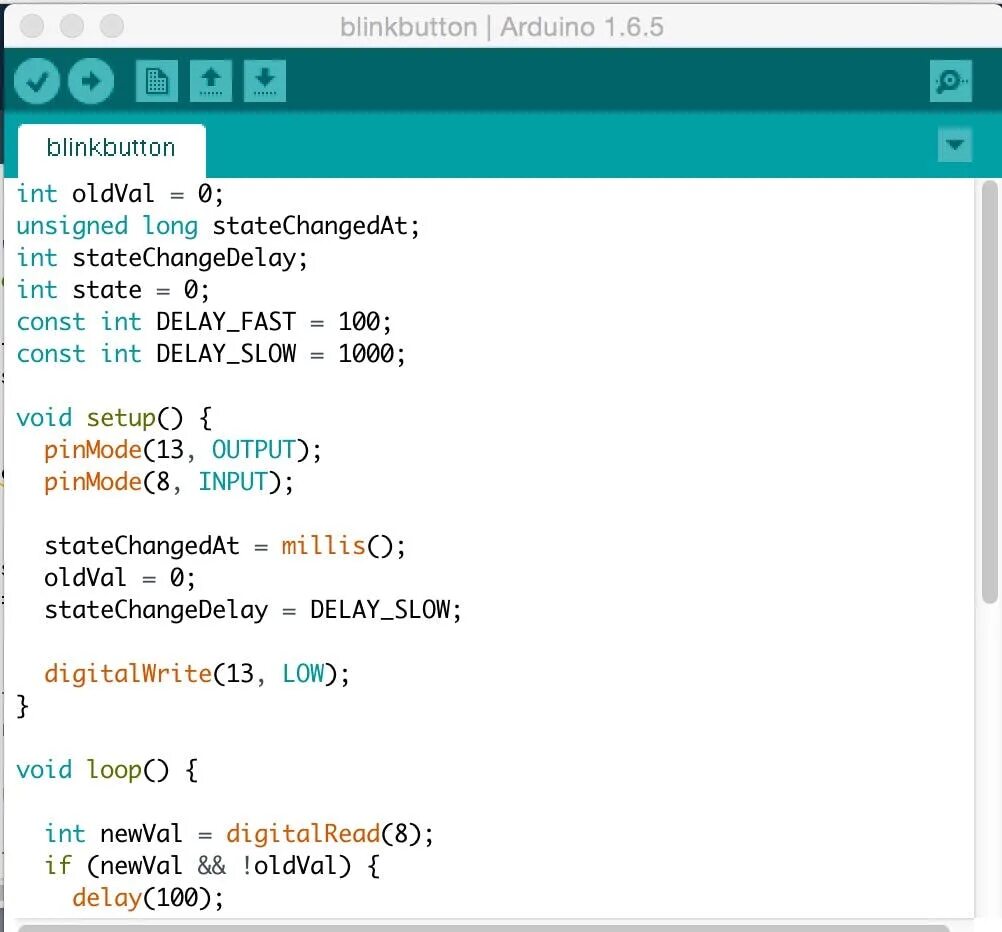Open the Serial Monitor magnifier icon
Viewport: 1002px width, 932px height.
click(x=950, y=81)
